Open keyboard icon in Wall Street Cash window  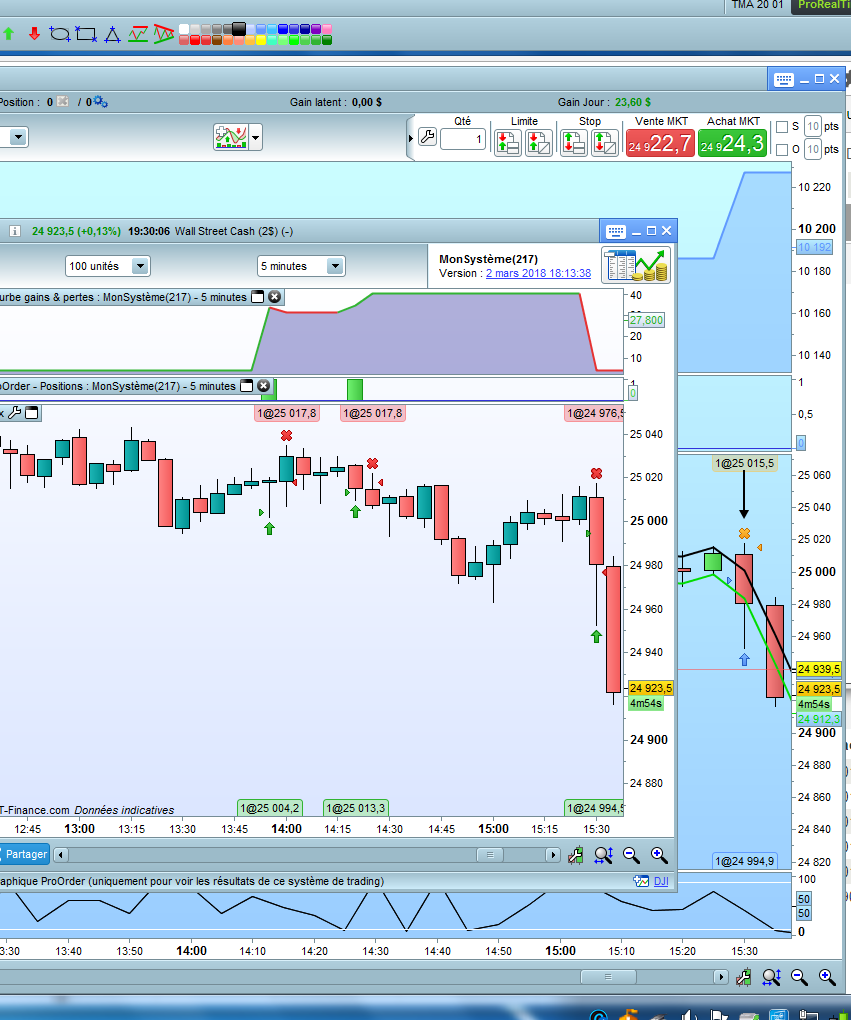615,231
